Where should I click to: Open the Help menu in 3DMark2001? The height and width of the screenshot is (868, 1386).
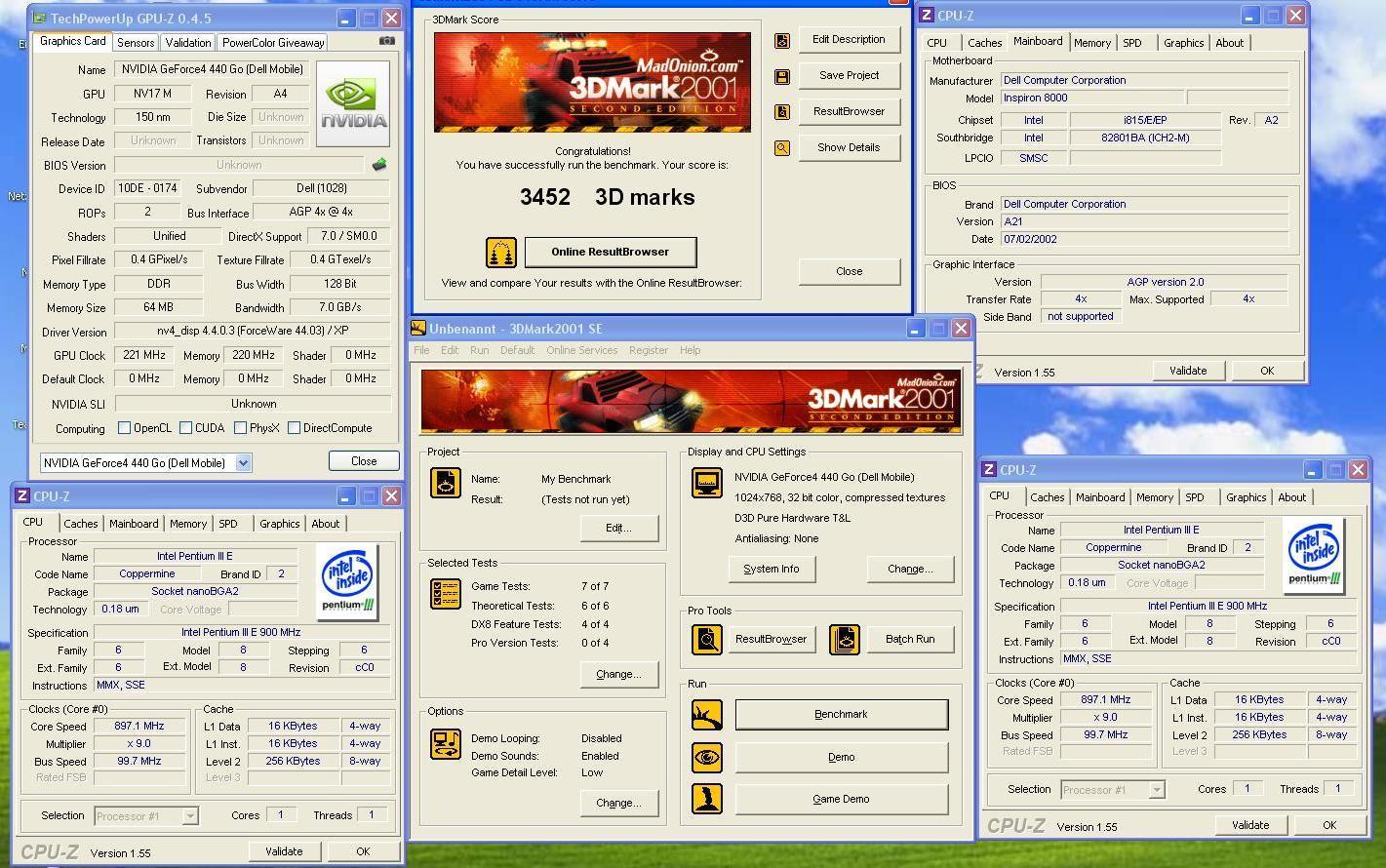(x=690, y=350)
